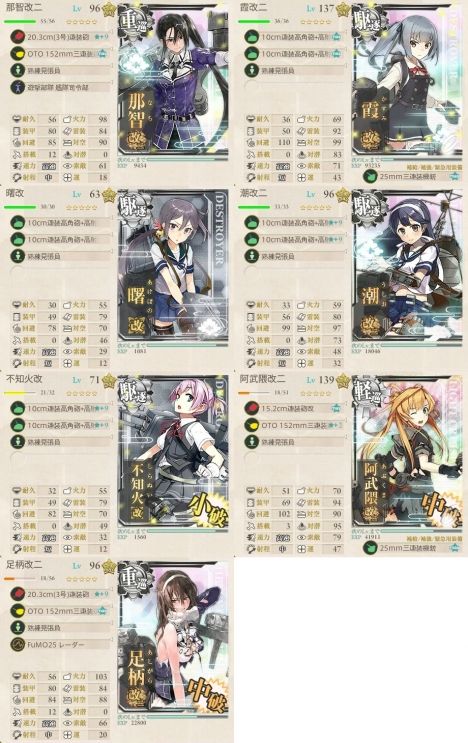Select the command facility icon on 那智改二
Screen dimensions: 468x743
click(18, 87)
